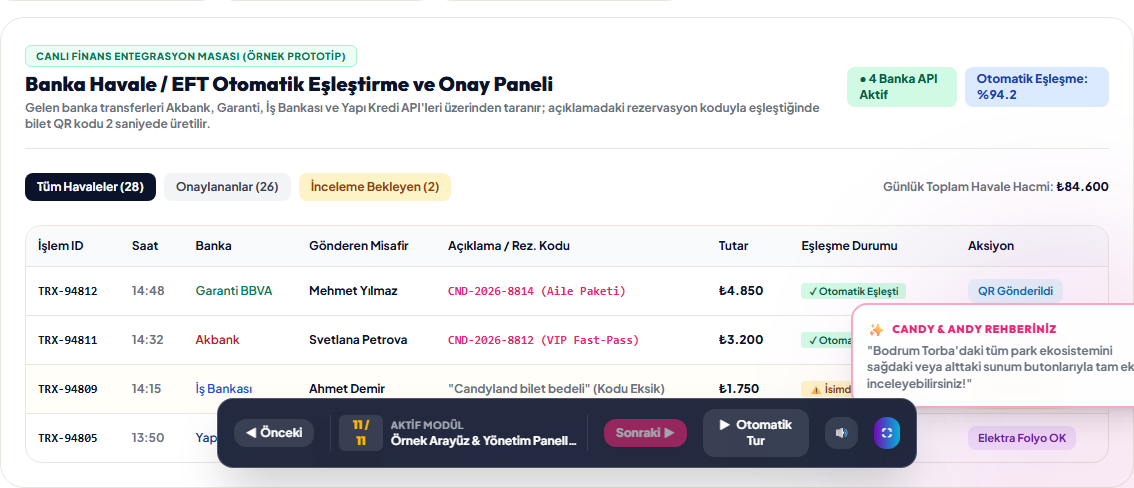Open the 11/11 module counter
1134x488 pixels.
361,433
